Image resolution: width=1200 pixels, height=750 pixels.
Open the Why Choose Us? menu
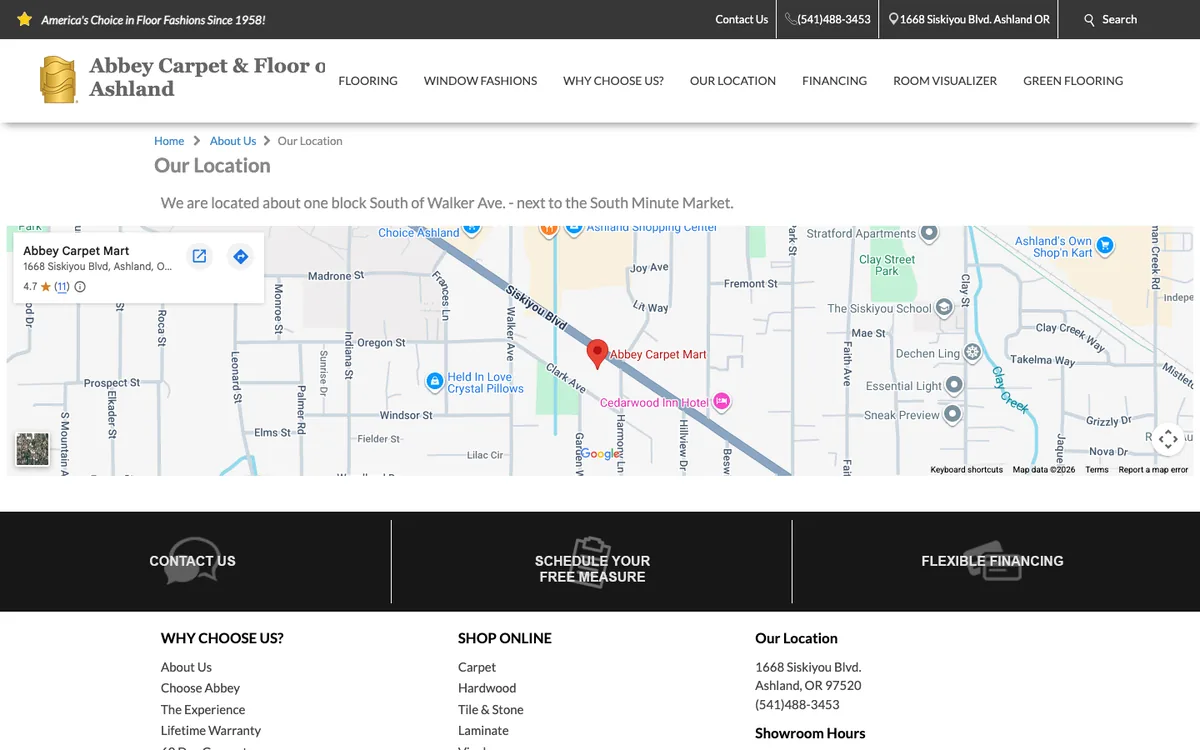click(x=613, y=81)
